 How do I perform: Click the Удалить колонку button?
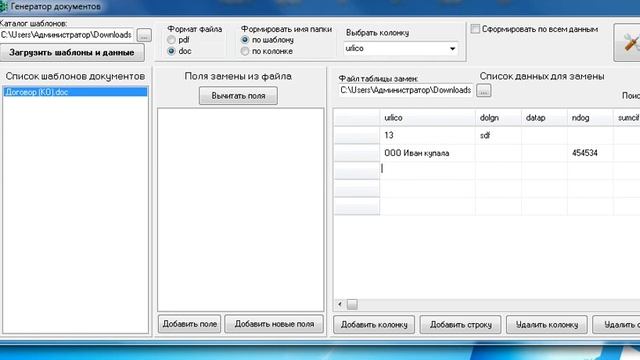[547, 325]
